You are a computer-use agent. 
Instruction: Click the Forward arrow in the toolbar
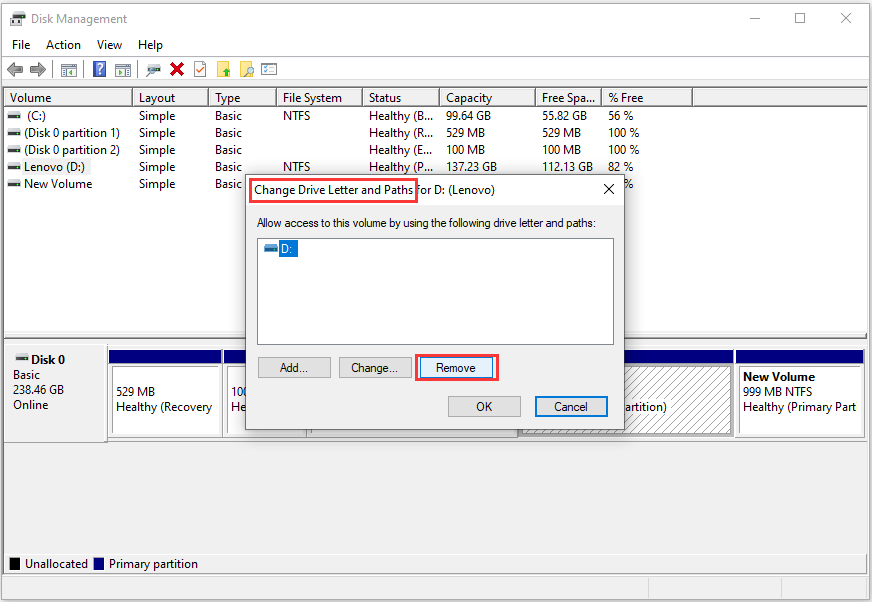pyautogui.click(x=37, y=69)
